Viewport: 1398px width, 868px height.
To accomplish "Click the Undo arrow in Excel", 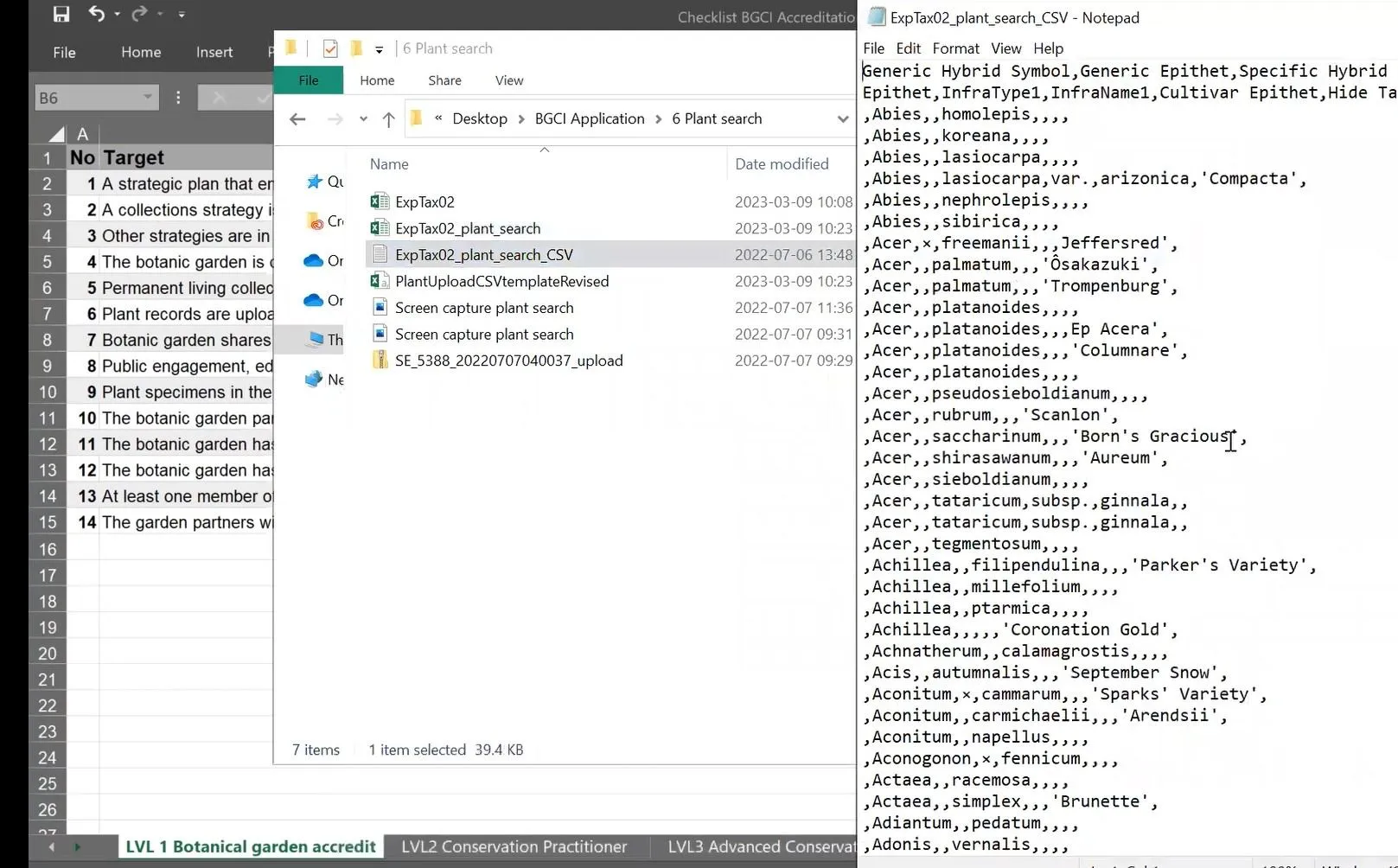I will pos(97,14).
